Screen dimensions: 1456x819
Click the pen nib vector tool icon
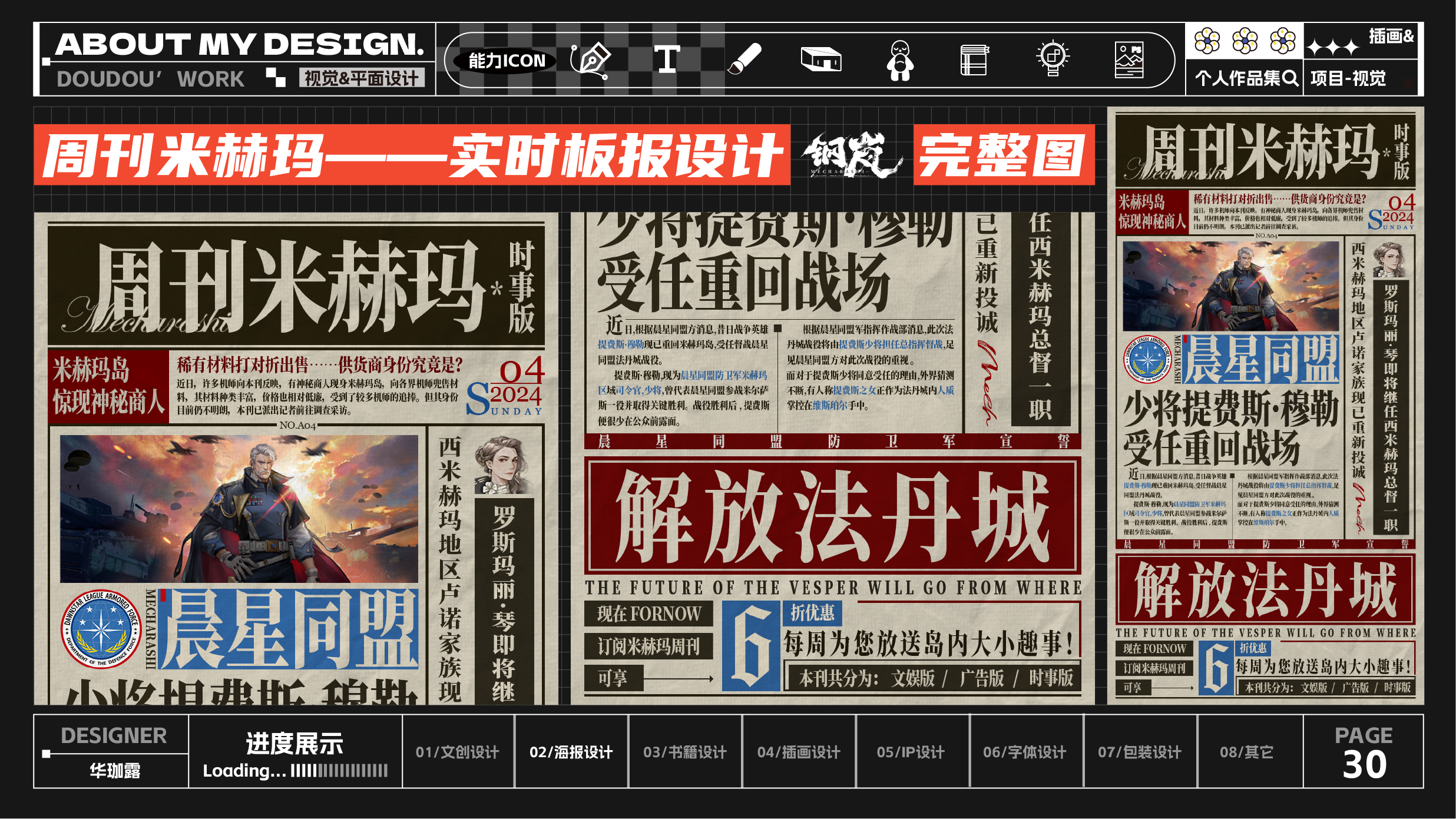click(x=591, y=60)
